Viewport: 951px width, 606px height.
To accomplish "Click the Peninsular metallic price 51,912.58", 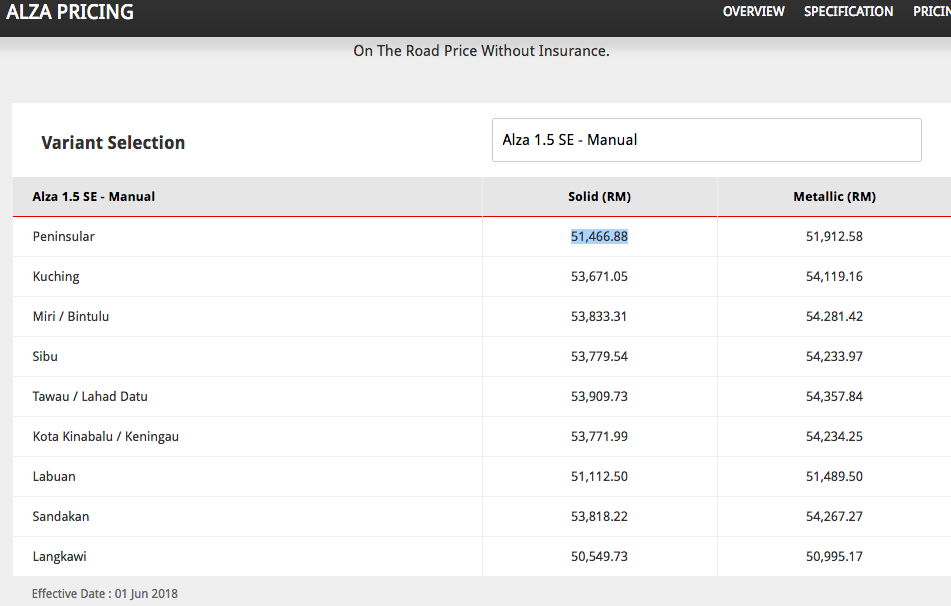I will coord(834,237).
